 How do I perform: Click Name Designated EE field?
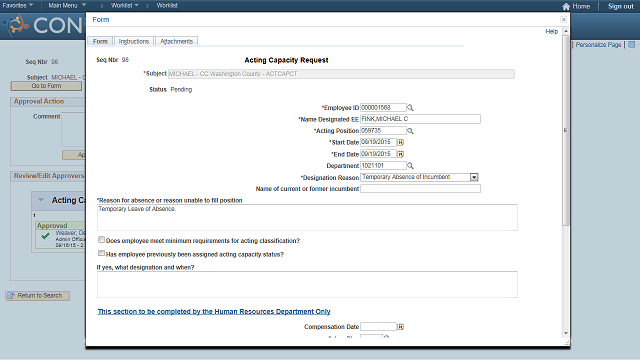click(420, 119)
